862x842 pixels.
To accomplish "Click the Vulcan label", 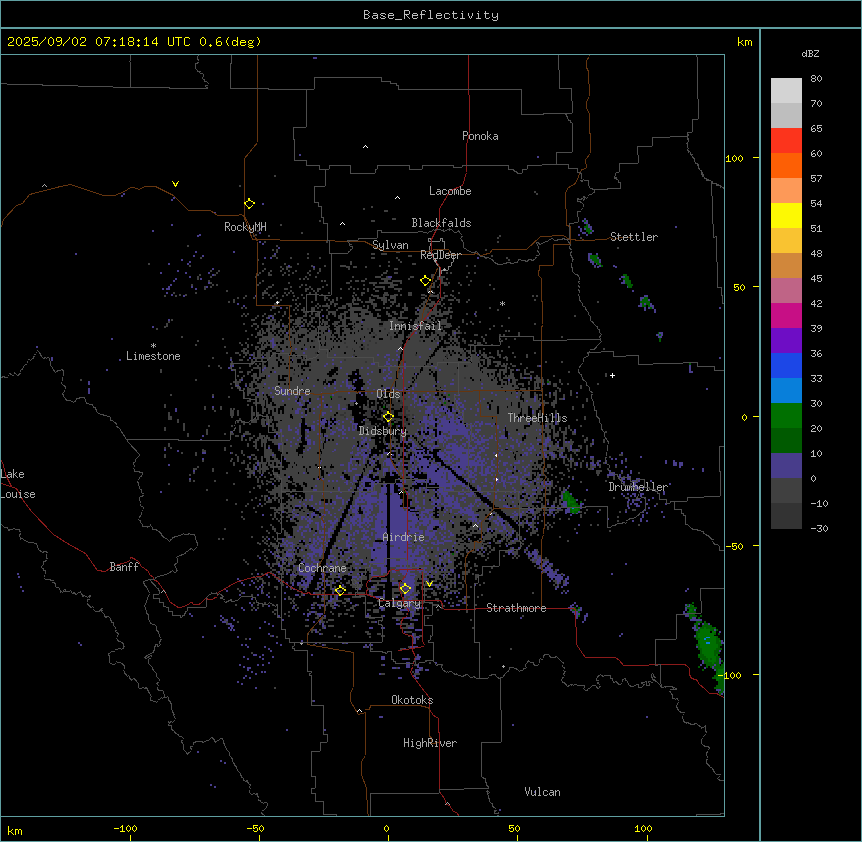I will coord(542,792).
